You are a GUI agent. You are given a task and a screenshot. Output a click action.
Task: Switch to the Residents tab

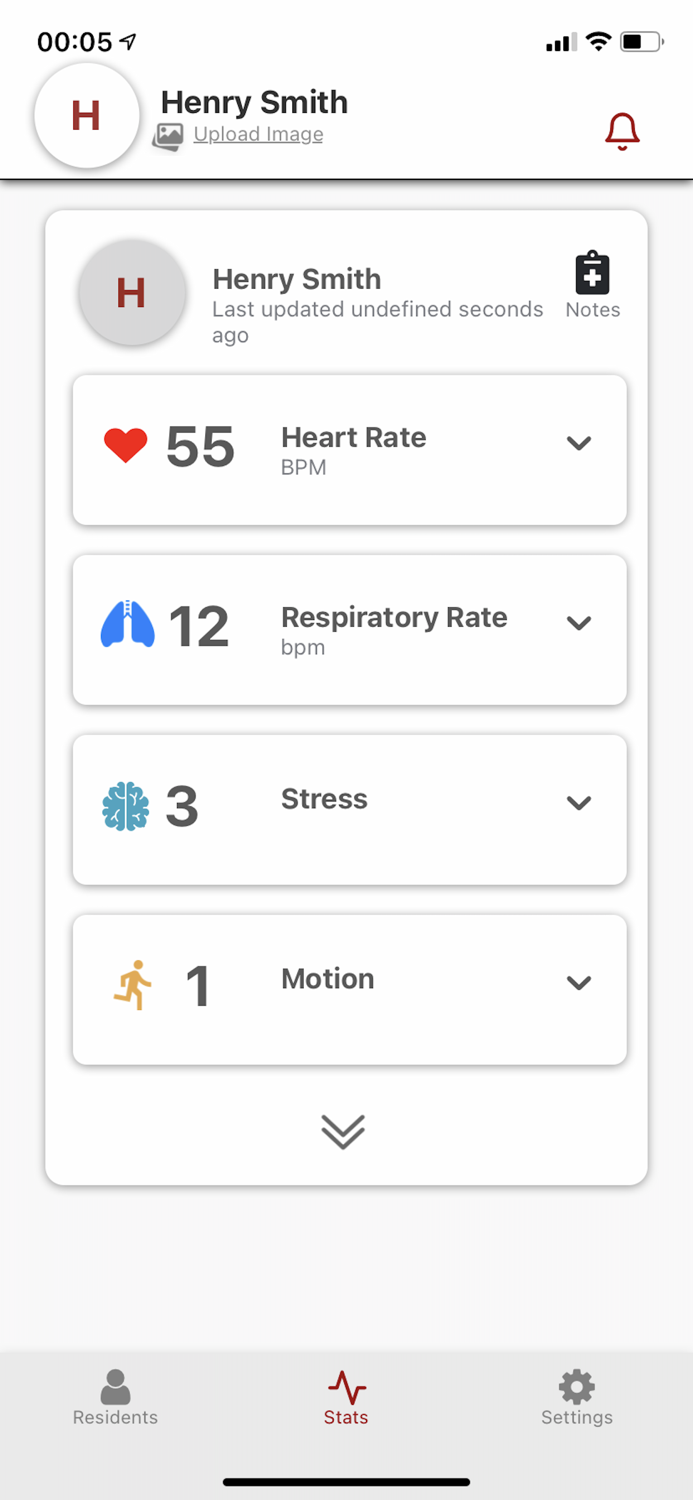pyautogui.click(x=115, y=1398)
